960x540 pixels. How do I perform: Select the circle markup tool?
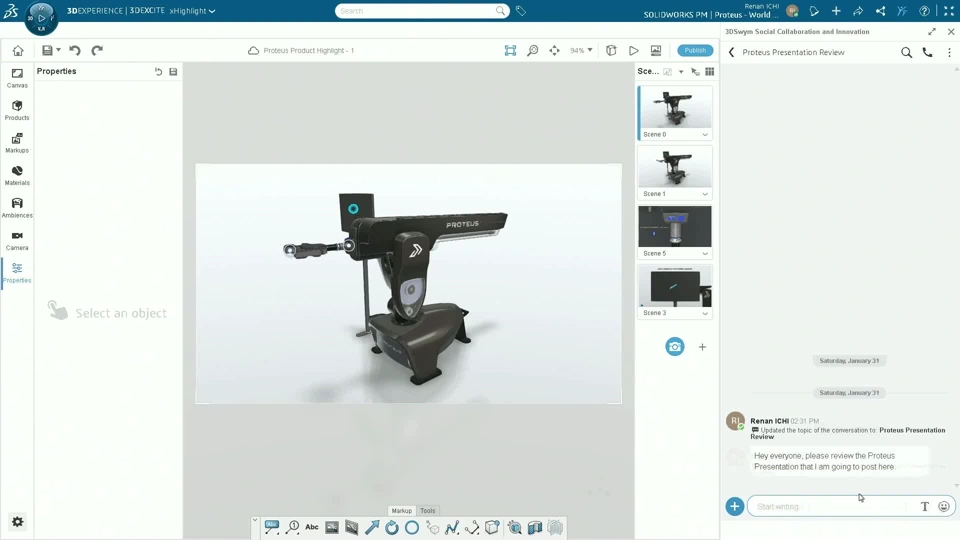(x=412, y=527)
